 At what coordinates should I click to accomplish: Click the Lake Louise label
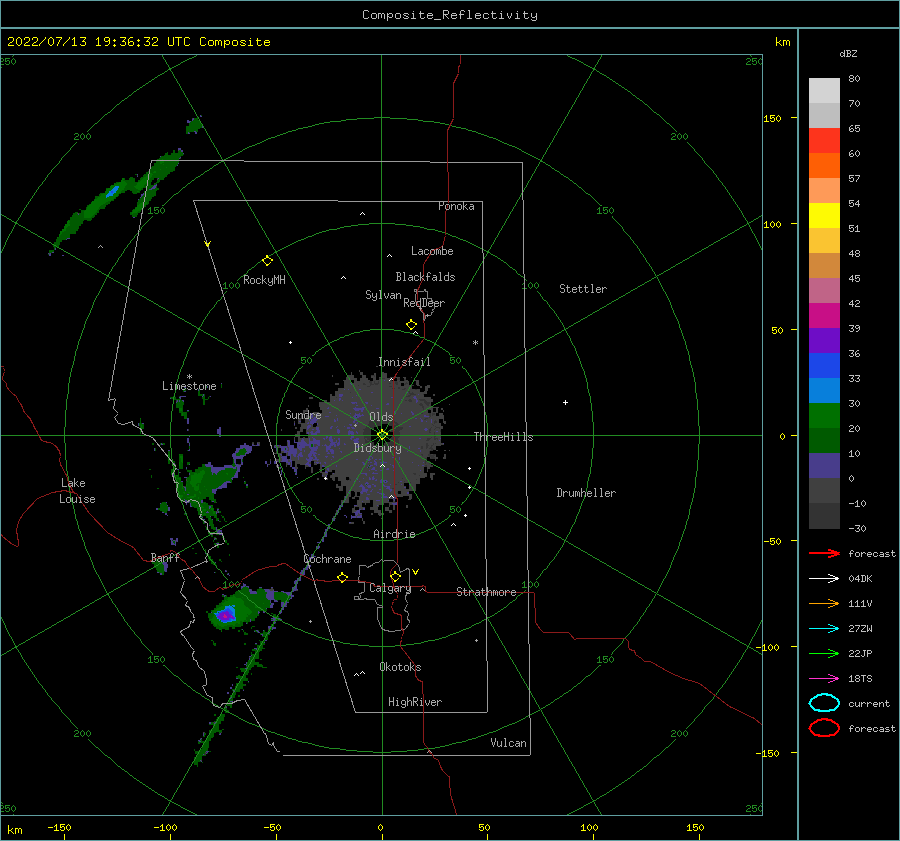point(77,491)
